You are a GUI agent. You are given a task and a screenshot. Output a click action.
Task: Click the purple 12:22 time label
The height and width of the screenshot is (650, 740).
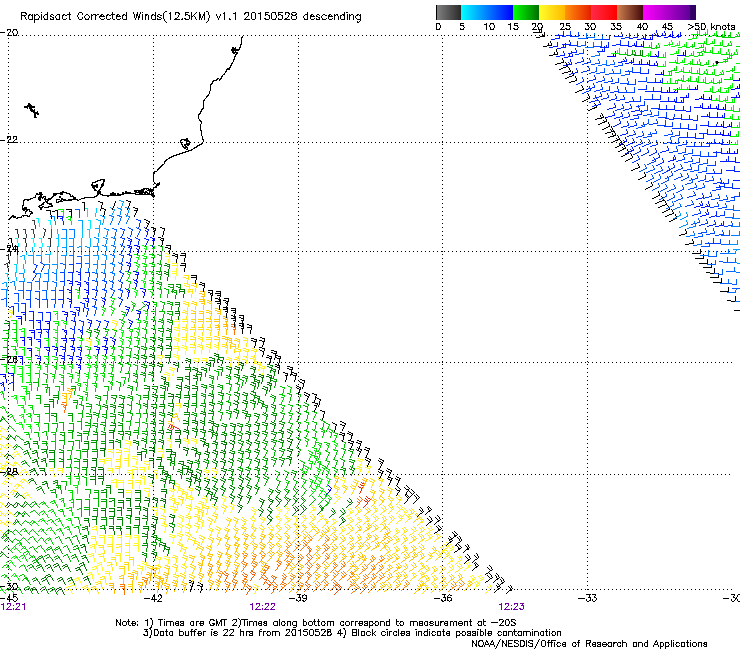(x=262, y=607)
